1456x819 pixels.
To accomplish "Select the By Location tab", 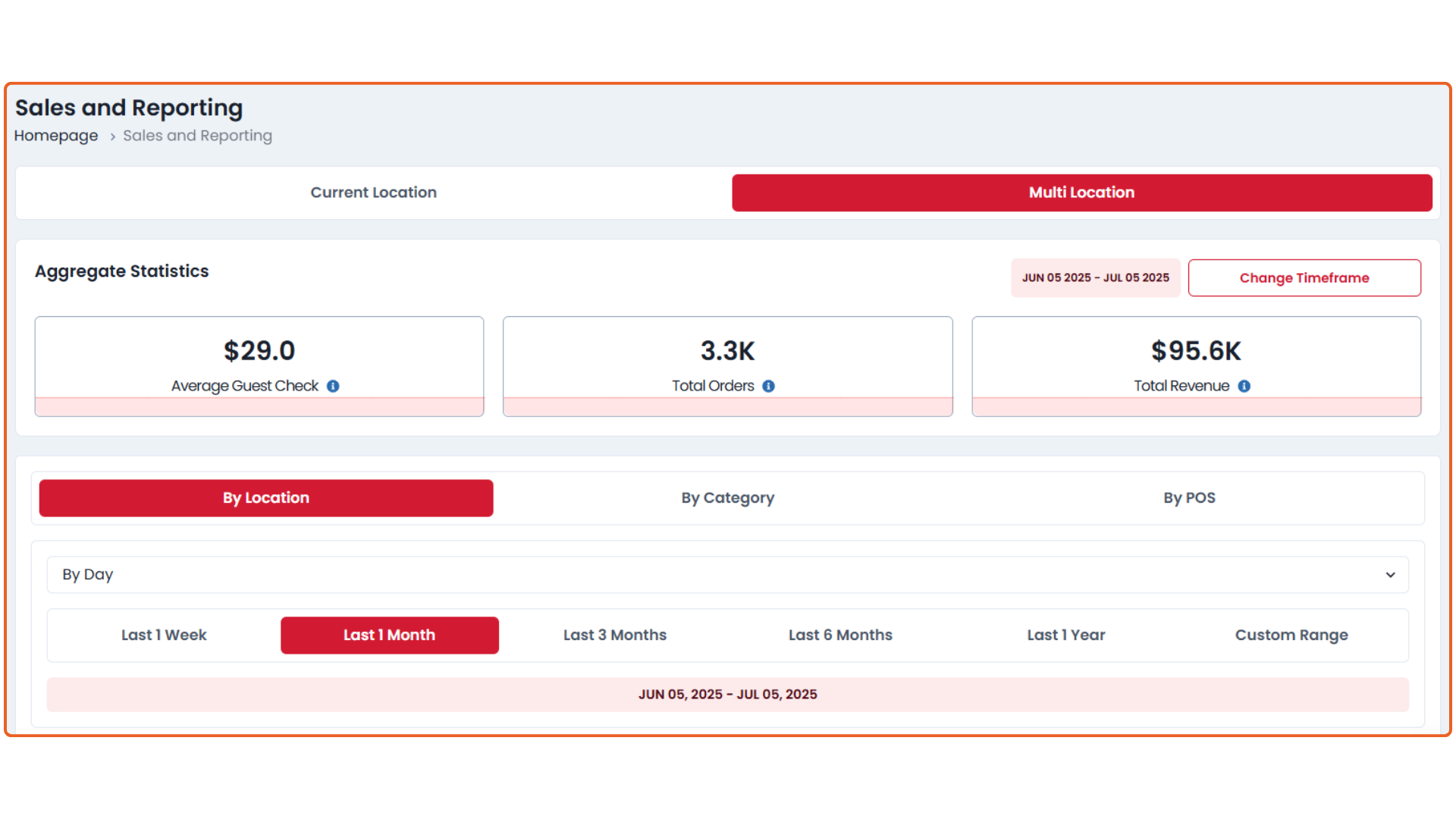I will coord(266,498).
